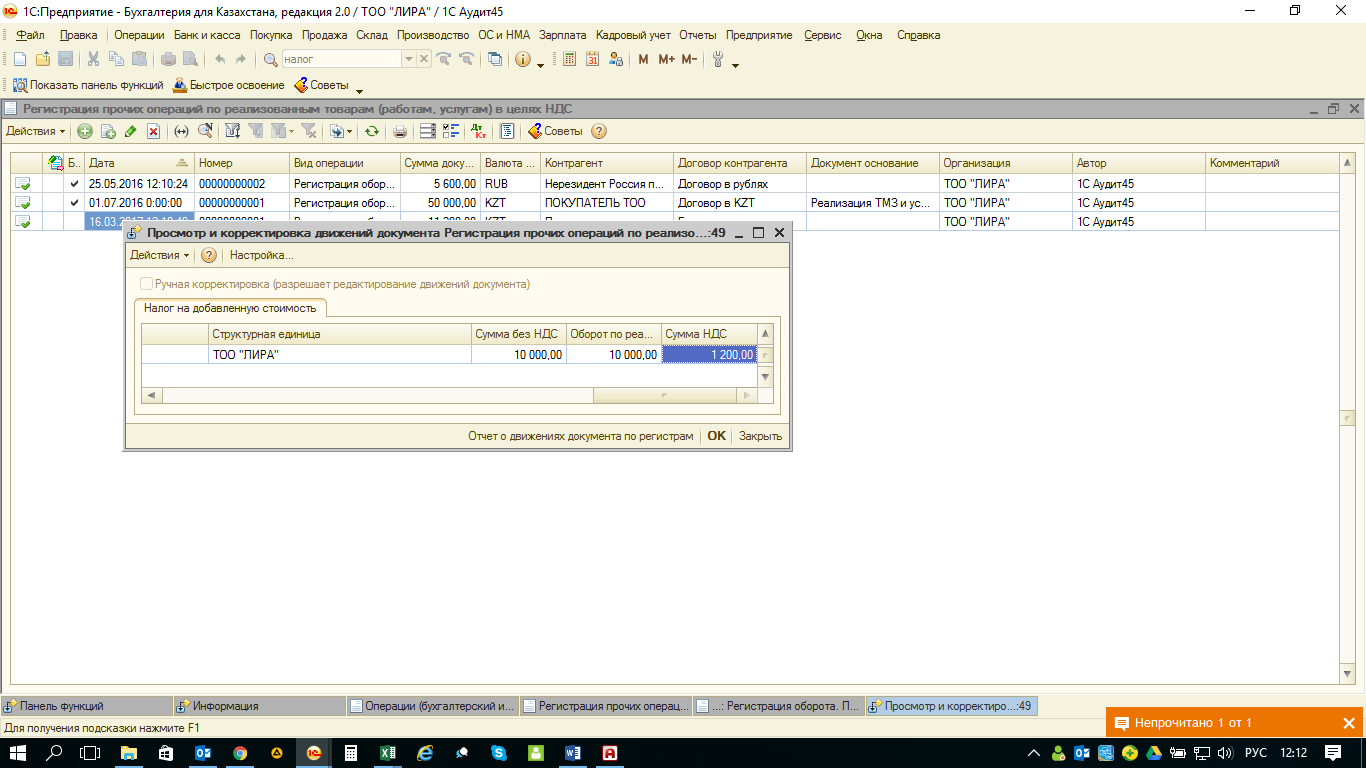This screenshot has height=768, width=1366.
Task: Switch to the Панель функций window tab
Action: coord(87,706)
